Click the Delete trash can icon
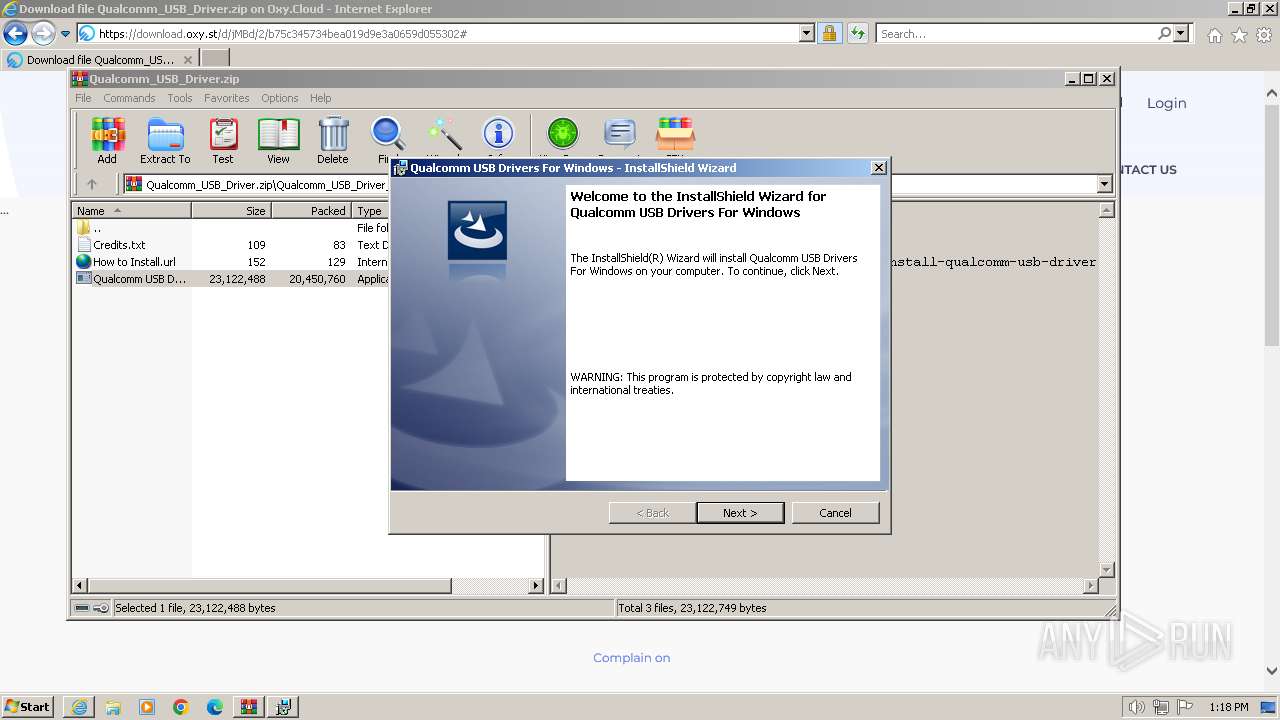1280x720 pixels. coord(333,141)
